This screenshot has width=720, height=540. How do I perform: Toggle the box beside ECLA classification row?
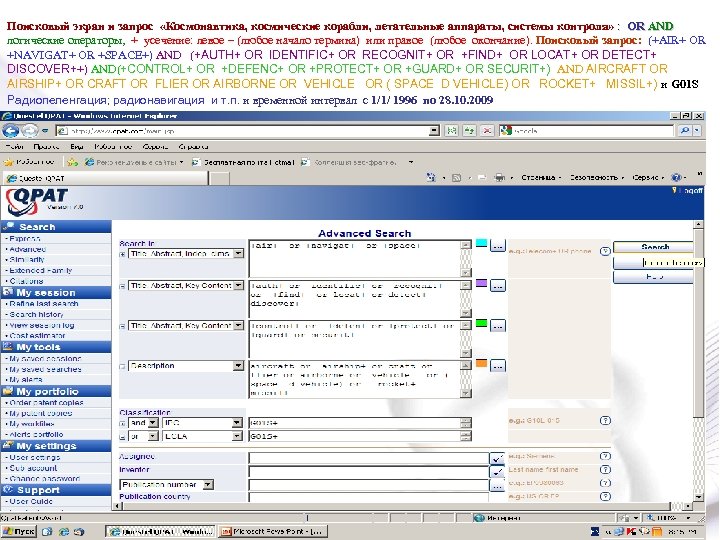pyautogui.click(x=123, y=437)
